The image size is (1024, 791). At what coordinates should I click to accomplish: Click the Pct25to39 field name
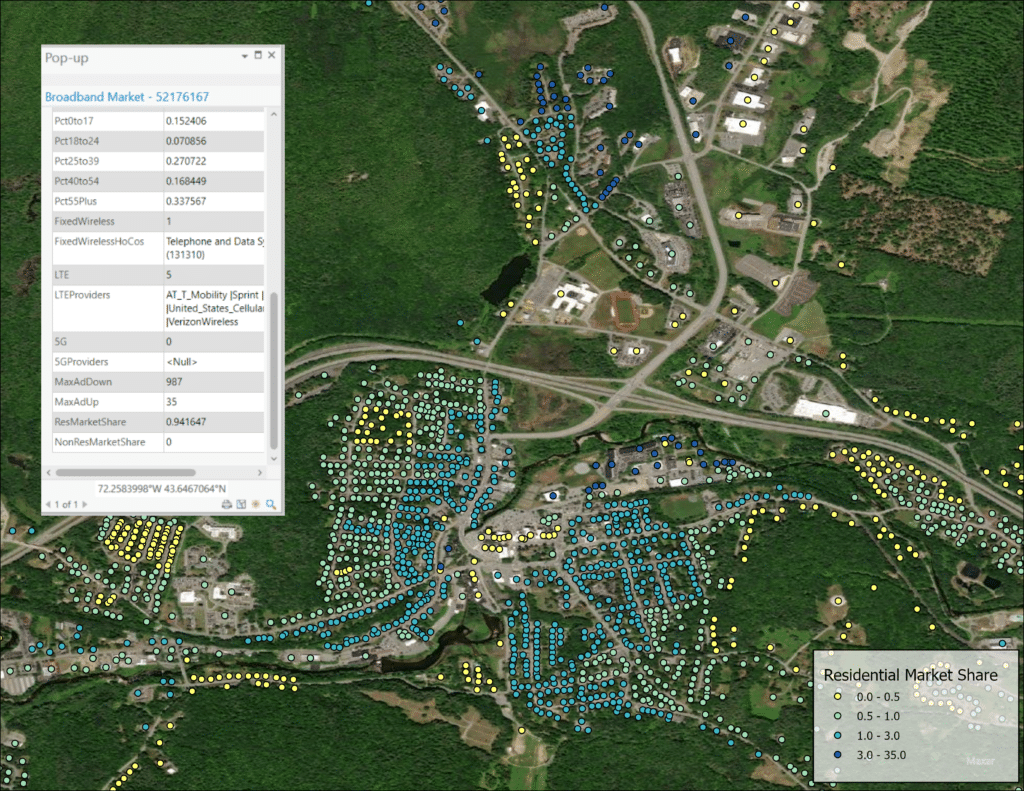[77, 161]
